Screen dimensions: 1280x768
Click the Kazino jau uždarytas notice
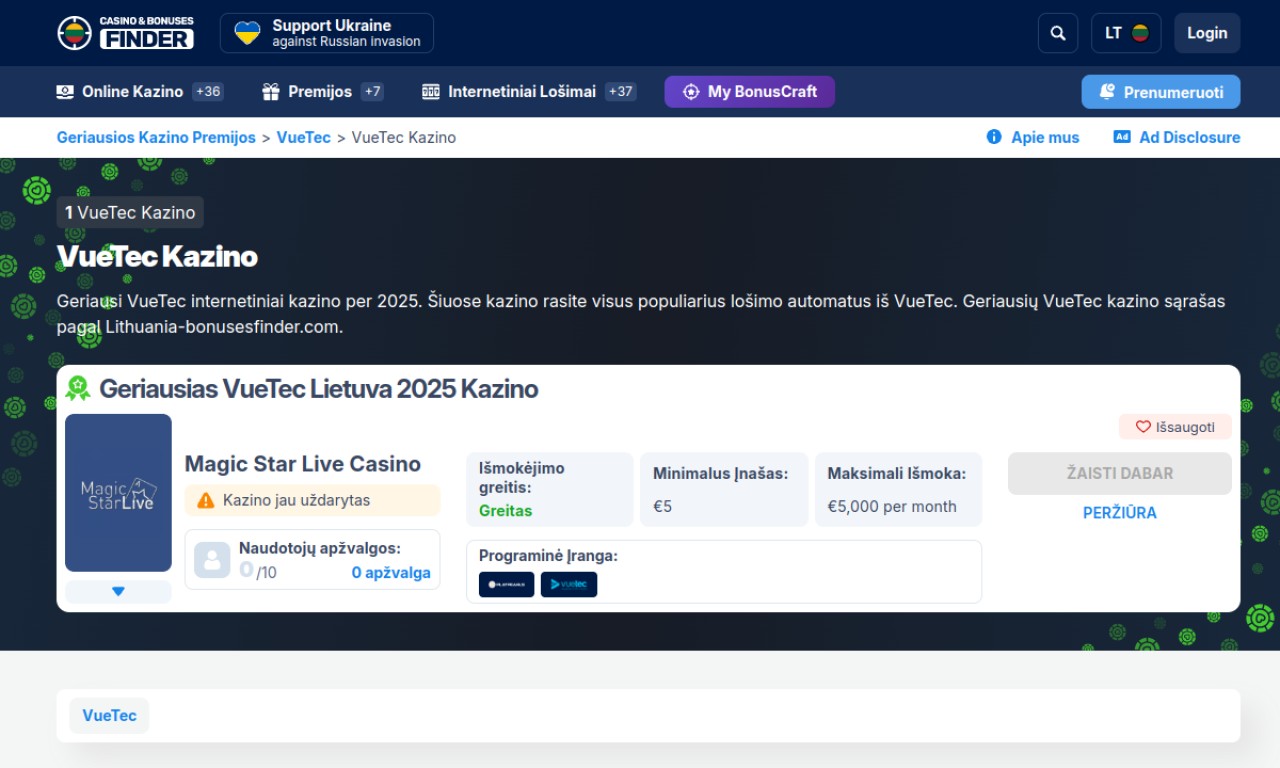point(313,500)
